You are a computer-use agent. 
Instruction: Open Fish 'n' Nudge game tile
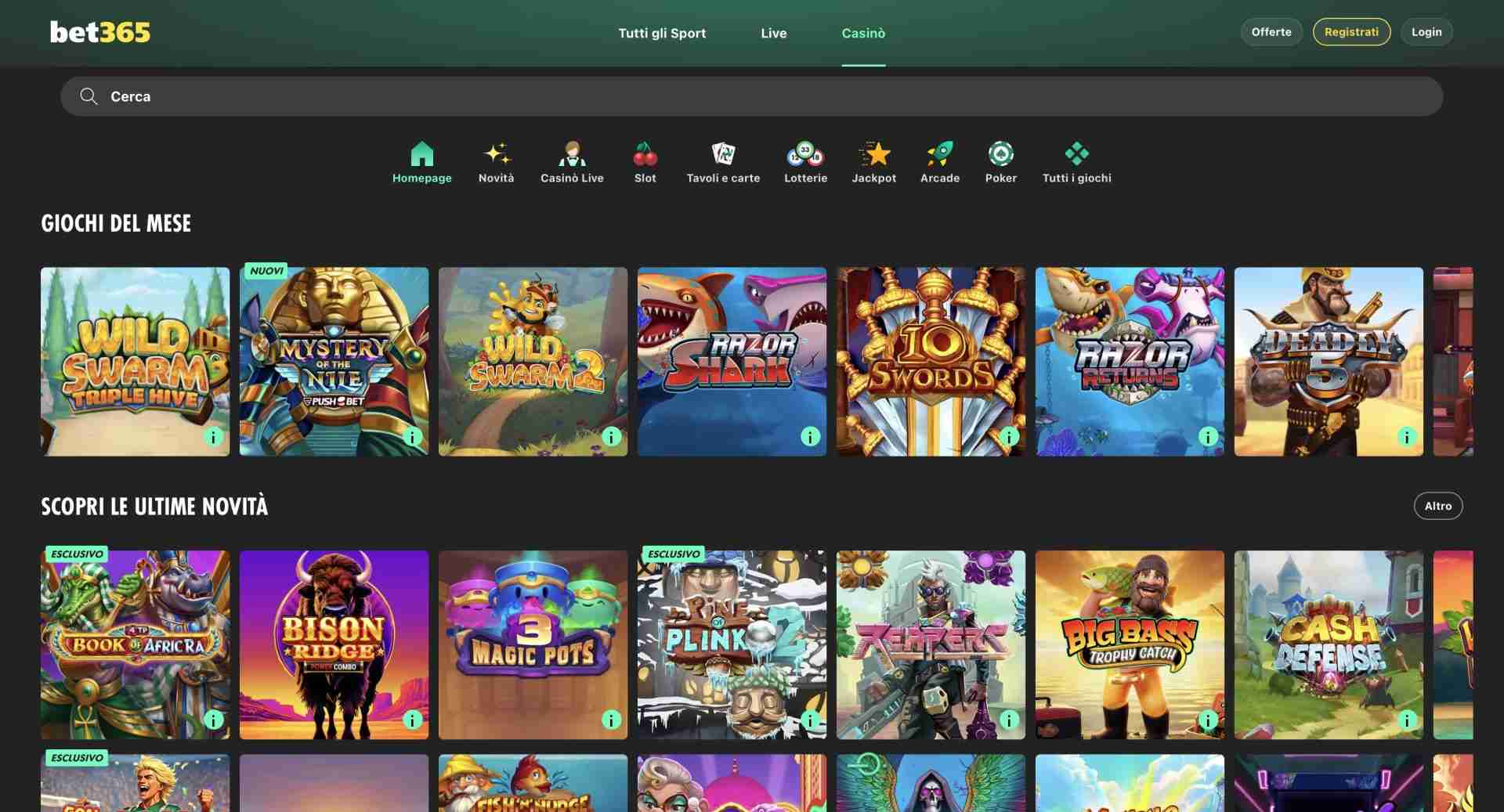pos(533,783)
